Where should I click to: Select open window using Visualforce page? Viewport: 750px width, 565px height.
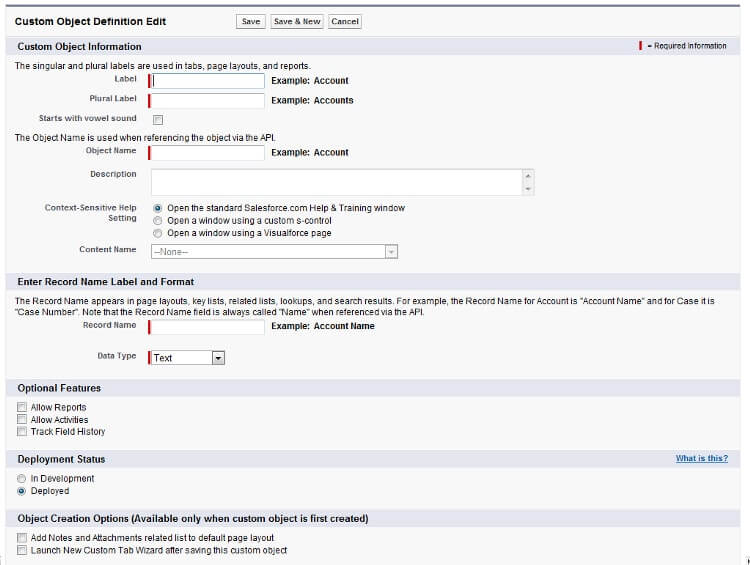tap(157, 233)
